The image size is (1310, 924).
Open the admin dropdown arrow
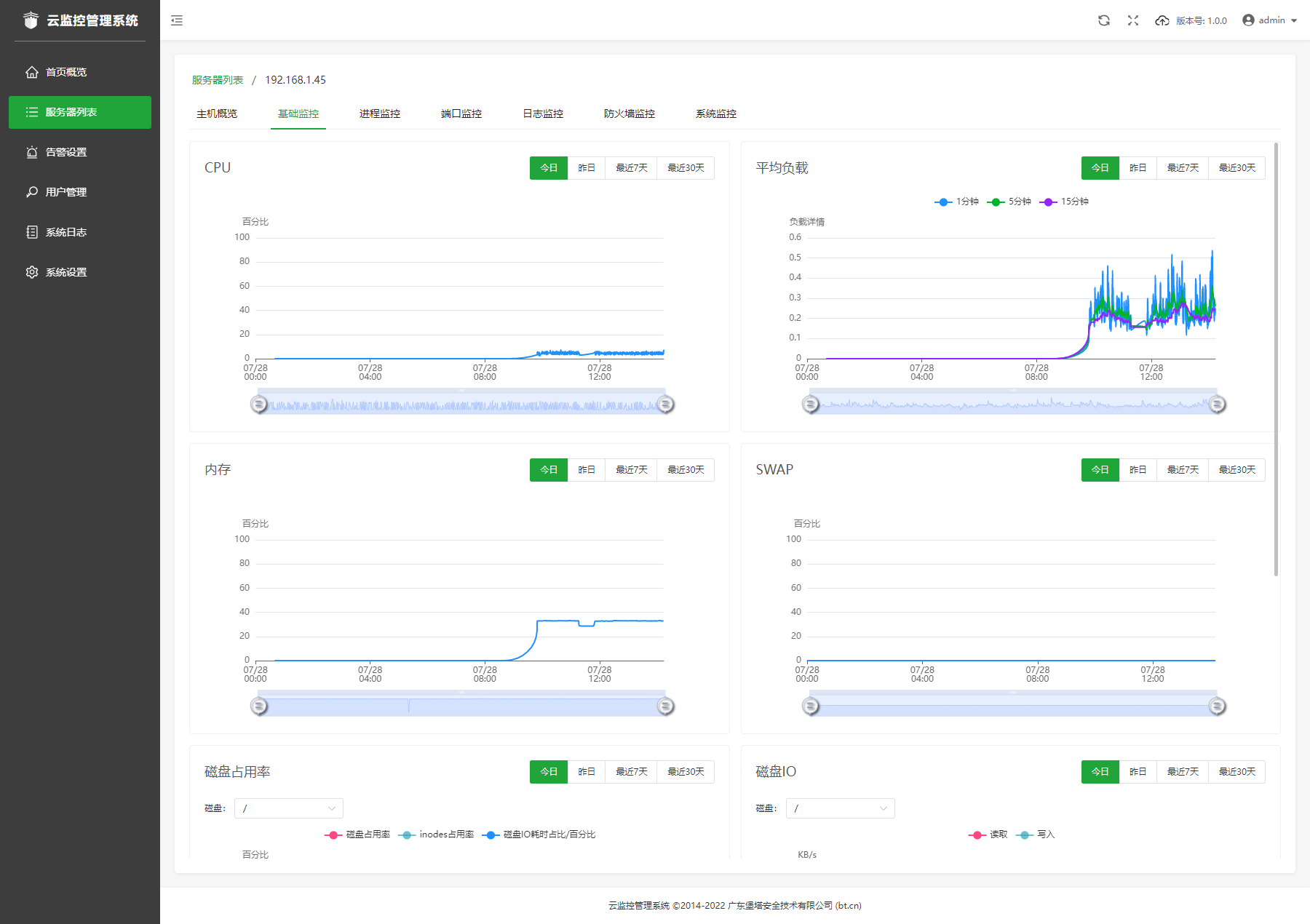1294,20
